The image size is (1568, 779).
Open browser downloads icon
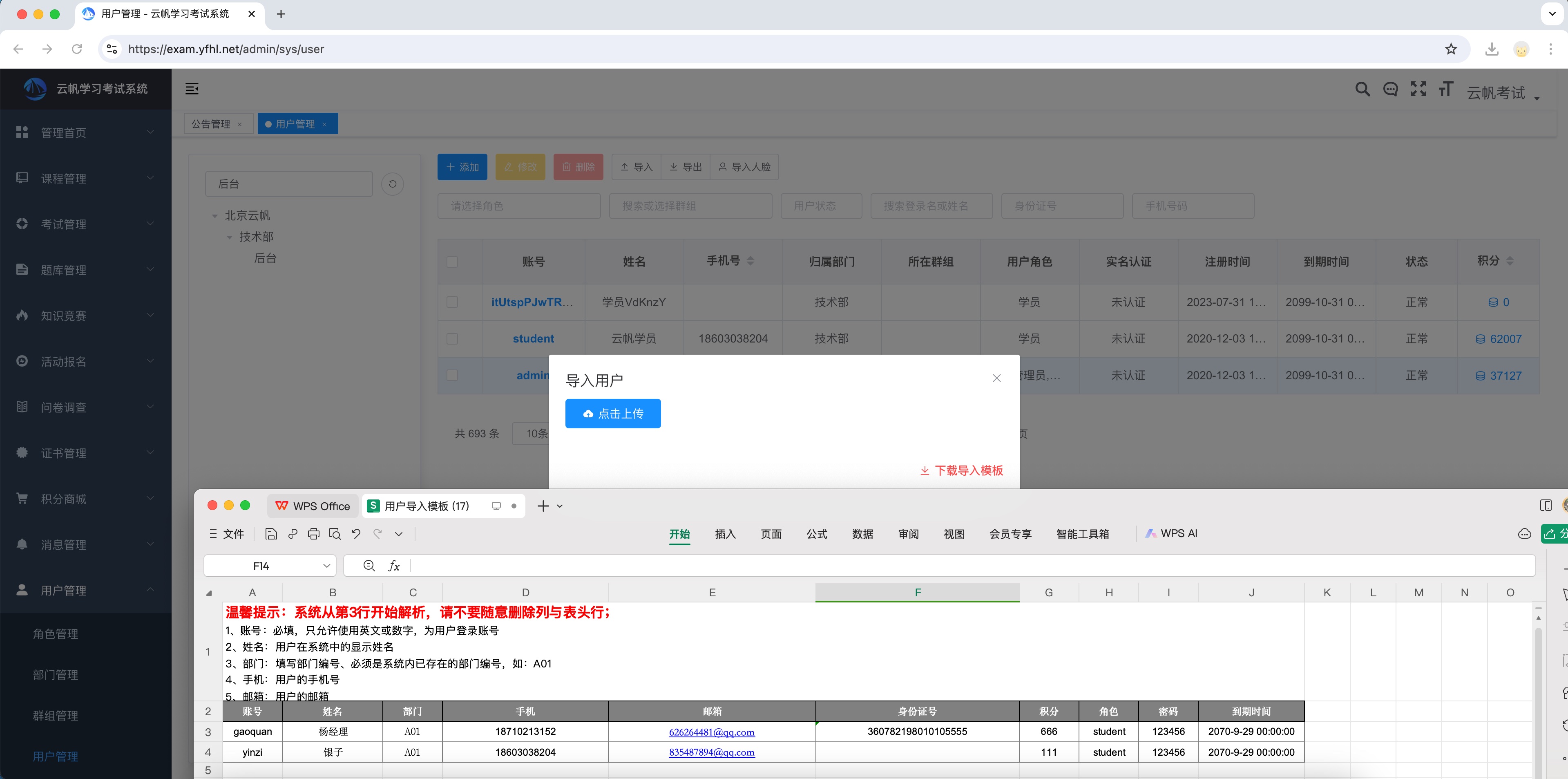1491,49
